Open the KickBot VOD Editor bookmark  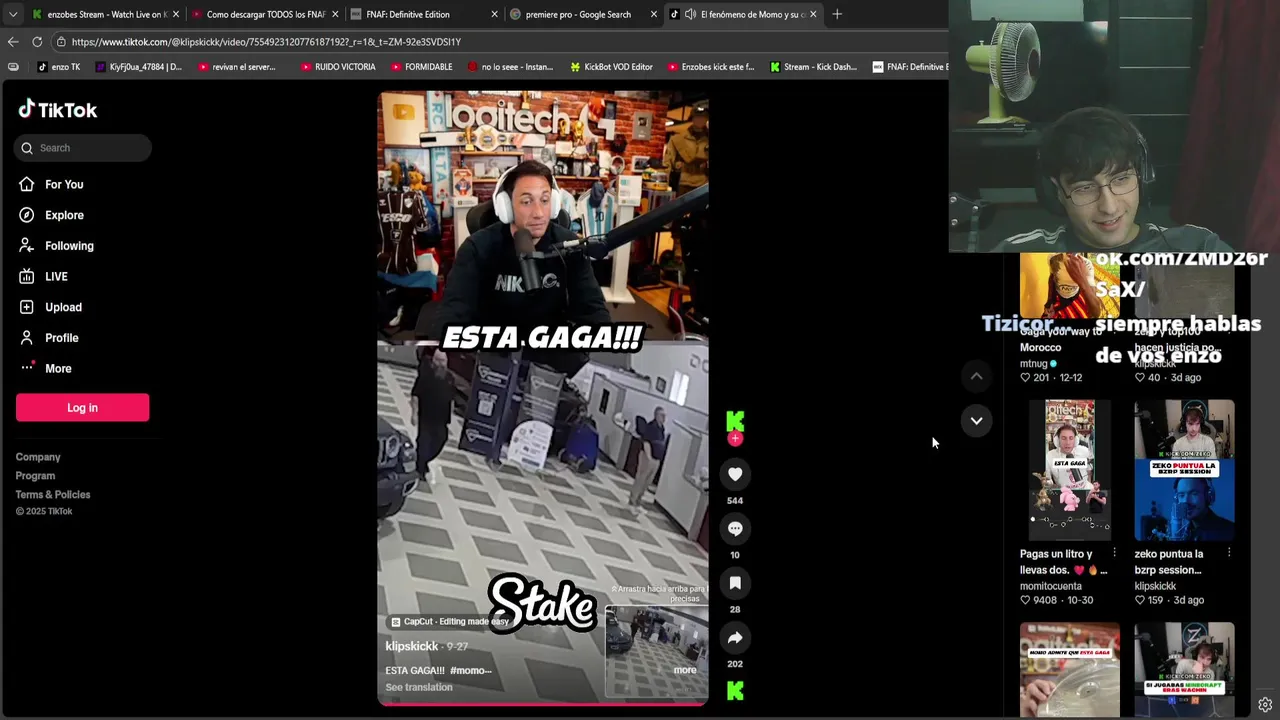611,67
